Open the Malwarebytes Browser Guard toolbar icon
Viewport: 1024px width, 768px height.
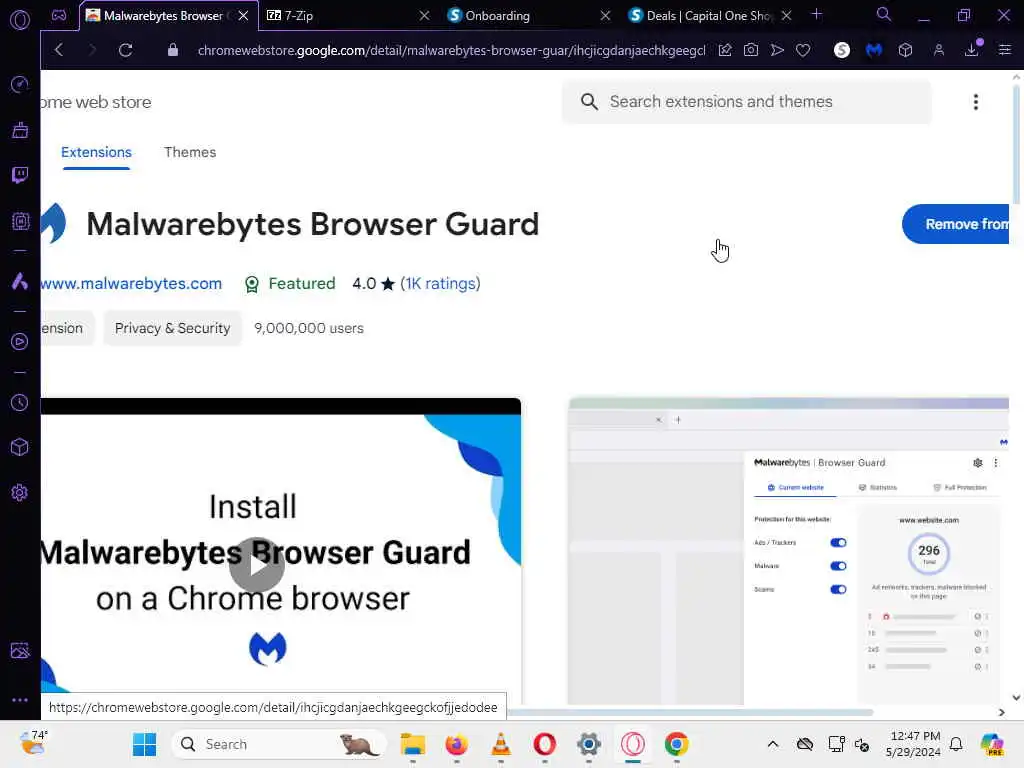[874, 50]
